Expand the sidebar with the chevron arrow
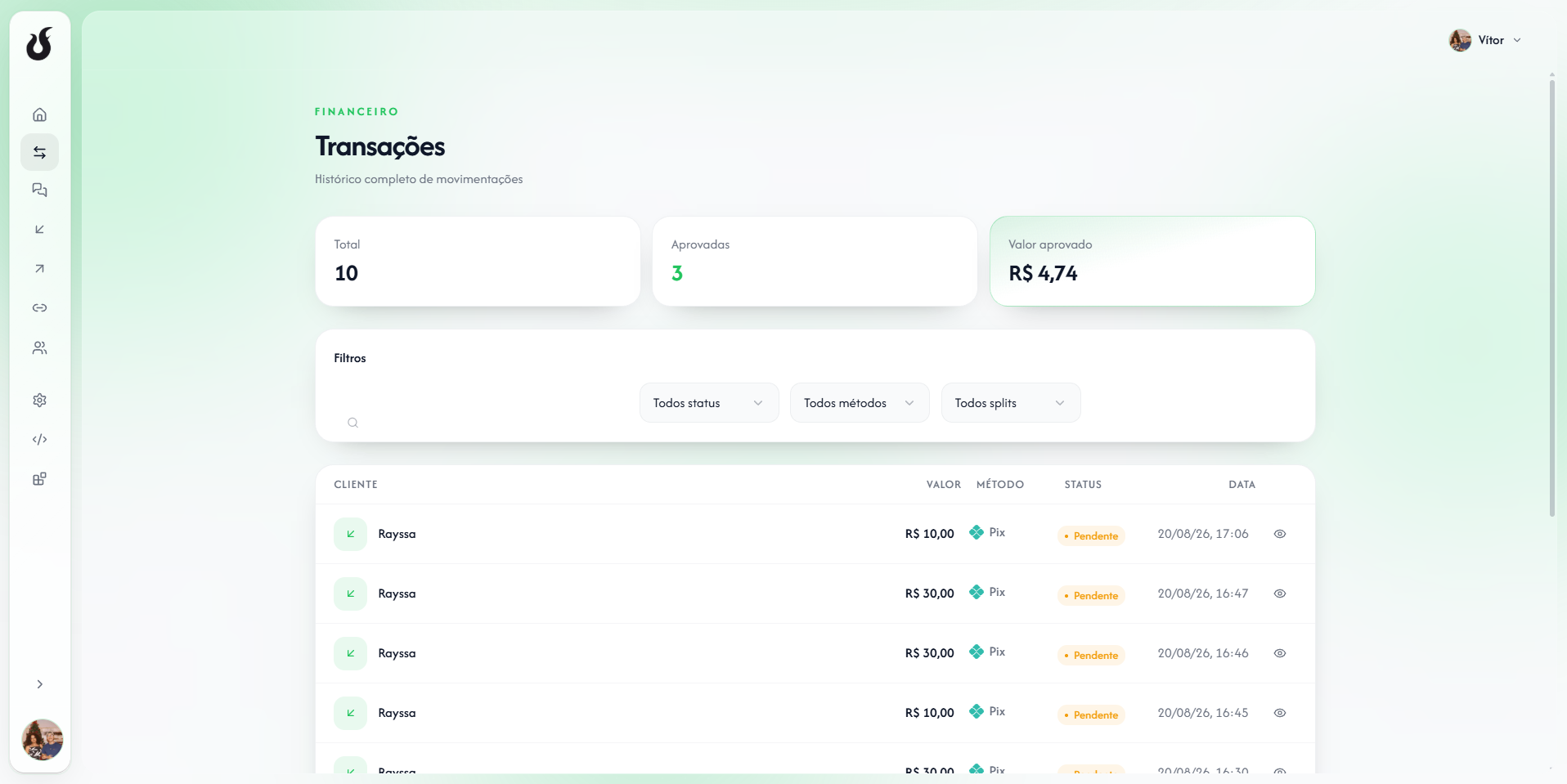This screenshot has height=784, width=1567. click(x=39, y=684)
